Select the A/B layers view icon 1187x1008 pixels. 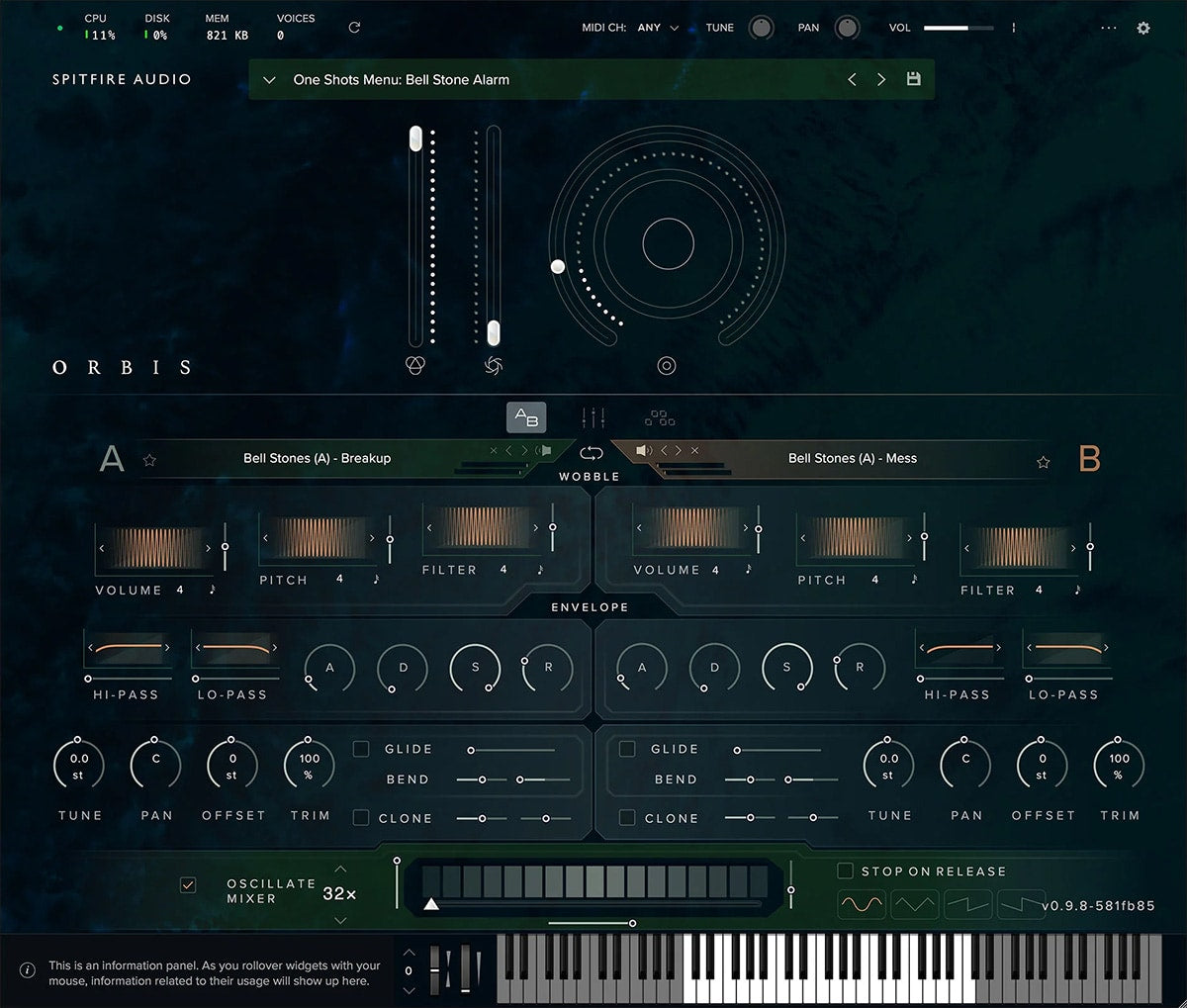525,416
